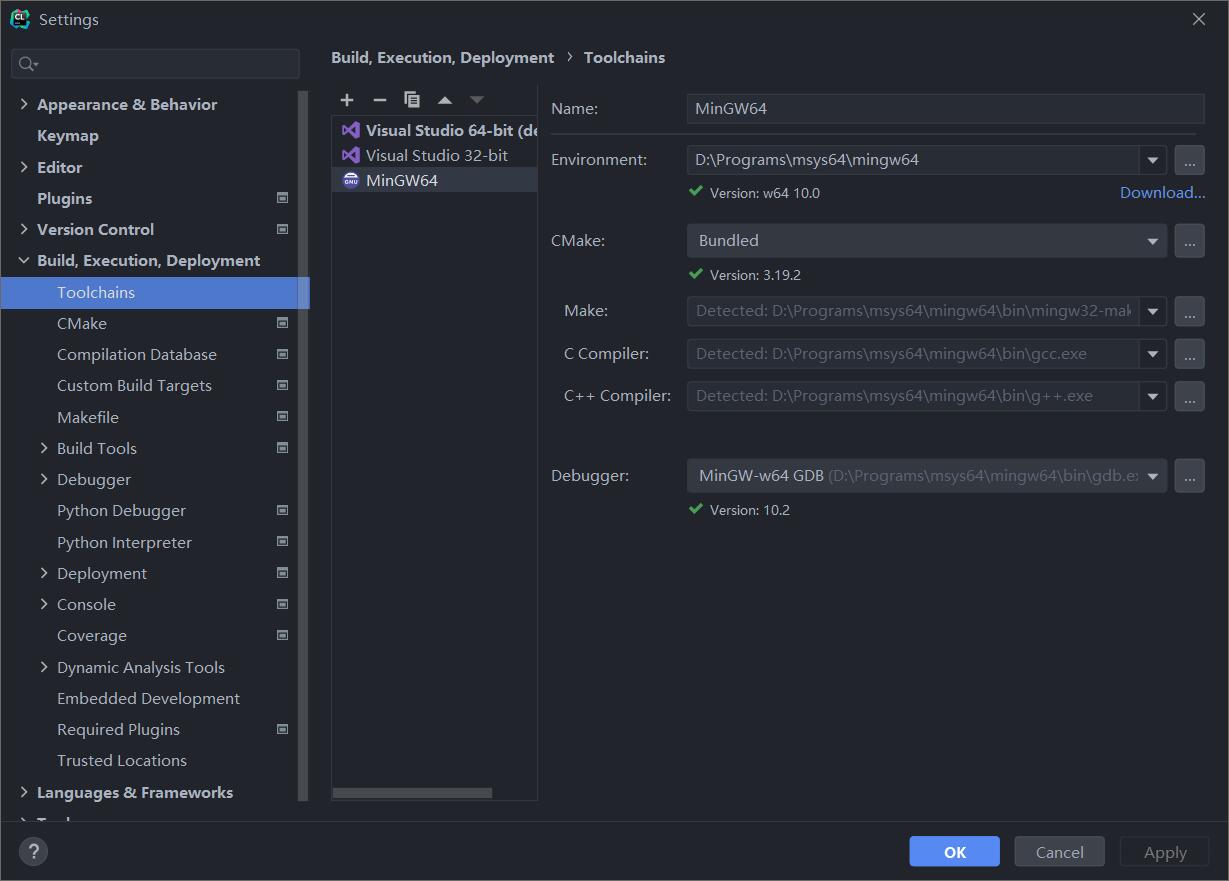Move toolchain down in the list
The height and width of the screenshot is (881, 1229).
477,100
